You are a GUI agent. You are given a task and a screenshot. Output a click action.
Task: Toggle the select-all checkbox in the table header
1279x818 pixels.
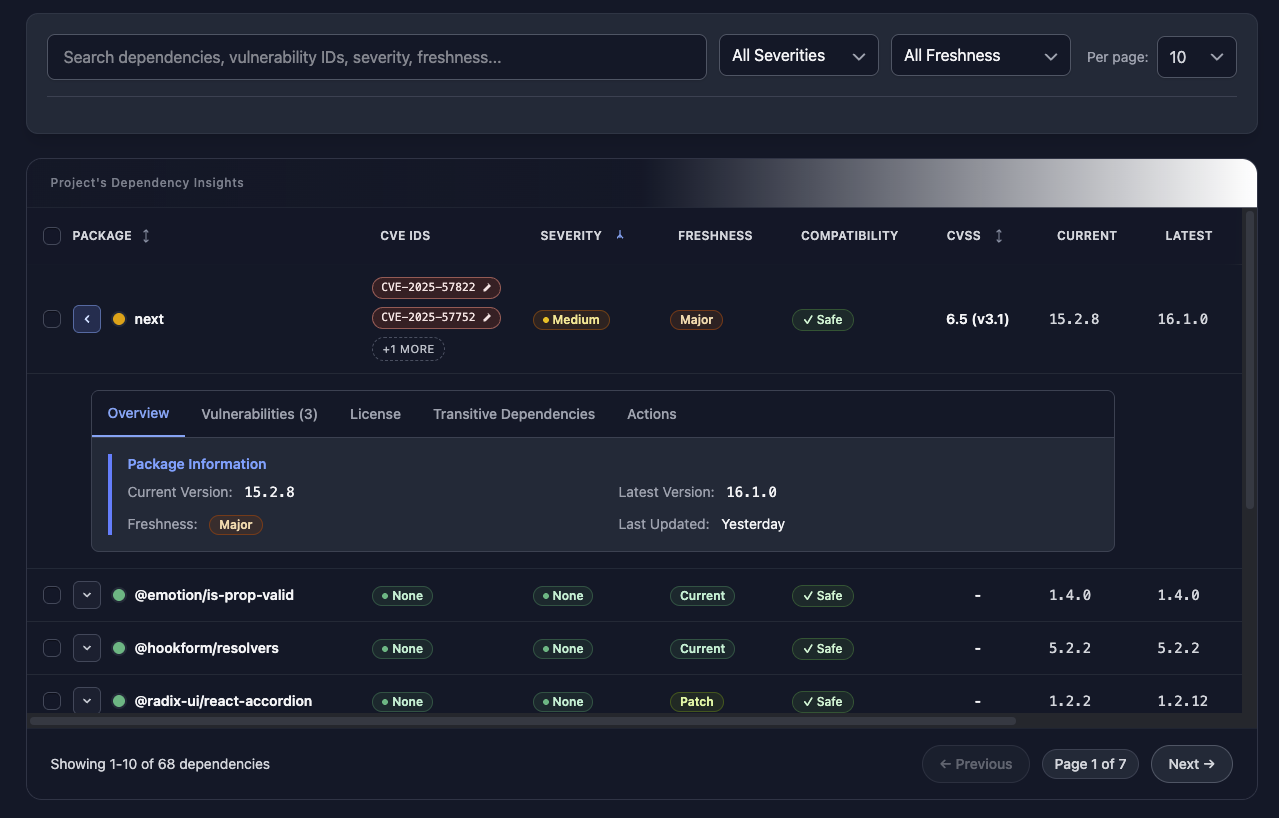pyautogui.click(x=51, y=235)
